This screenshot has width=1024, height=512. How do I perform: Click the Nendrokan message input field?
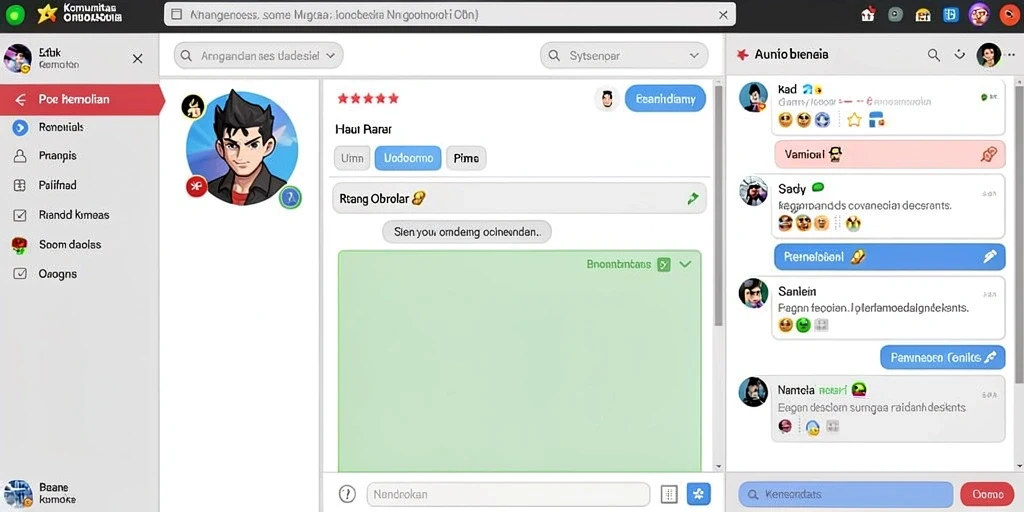508,494
